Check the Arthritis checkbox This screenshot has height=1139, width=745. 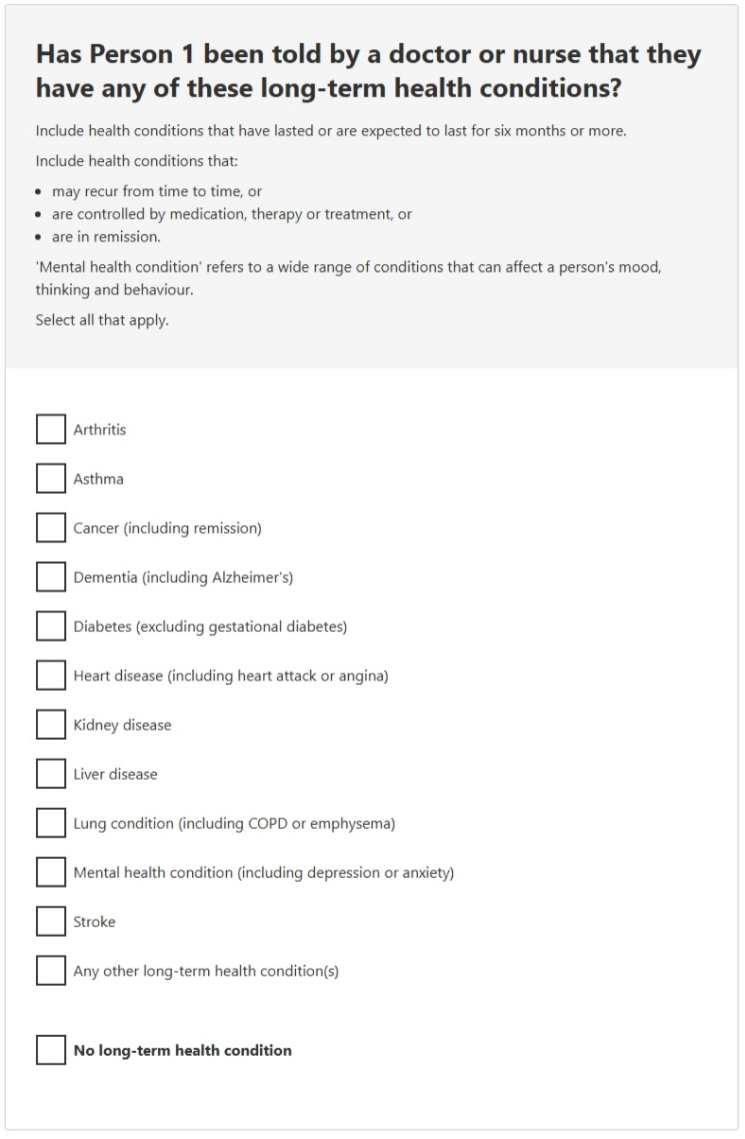(x=49, y=428)
